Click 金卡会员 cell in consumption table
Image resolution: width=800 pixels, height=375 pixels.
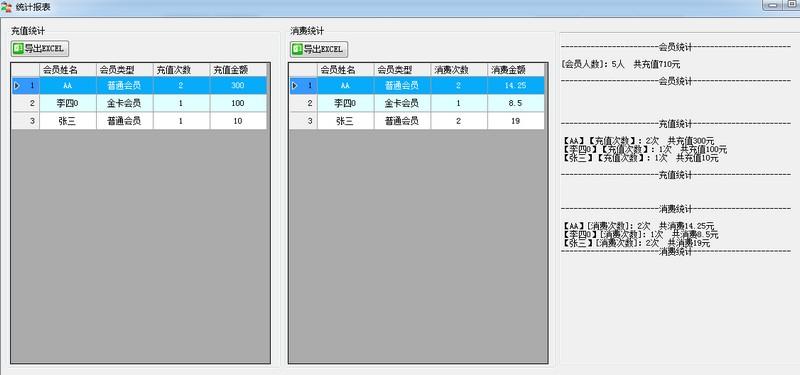coord(402,103)
